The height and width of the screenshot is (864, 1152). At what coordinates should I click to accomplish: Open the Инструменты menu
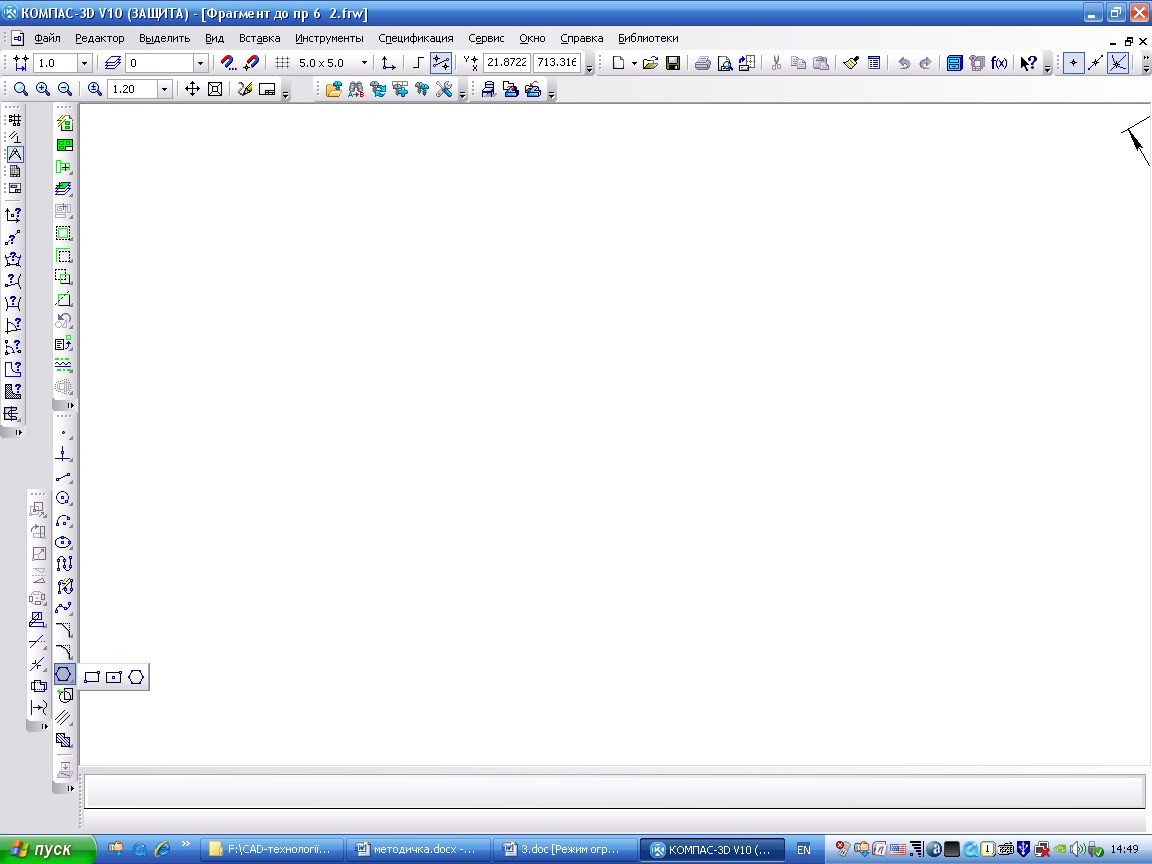pyautogui.click(x=329, y=38)
